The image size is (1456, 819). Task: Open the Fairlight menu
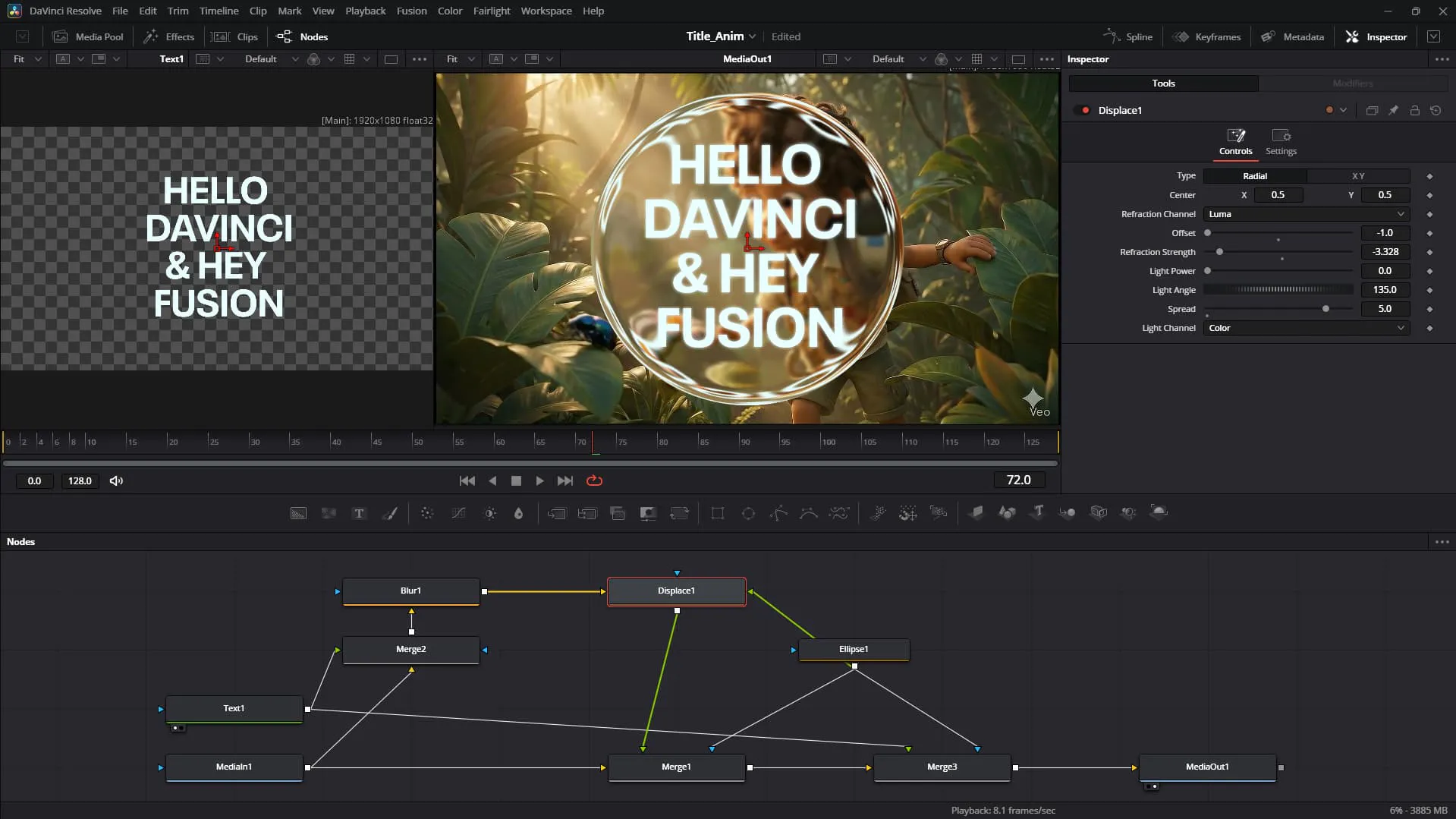coord(491,11)
